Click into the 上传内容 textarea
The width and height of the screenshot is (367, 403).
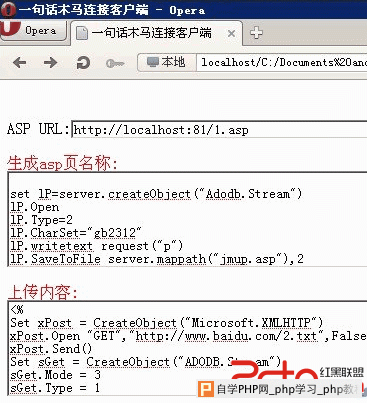187,348
